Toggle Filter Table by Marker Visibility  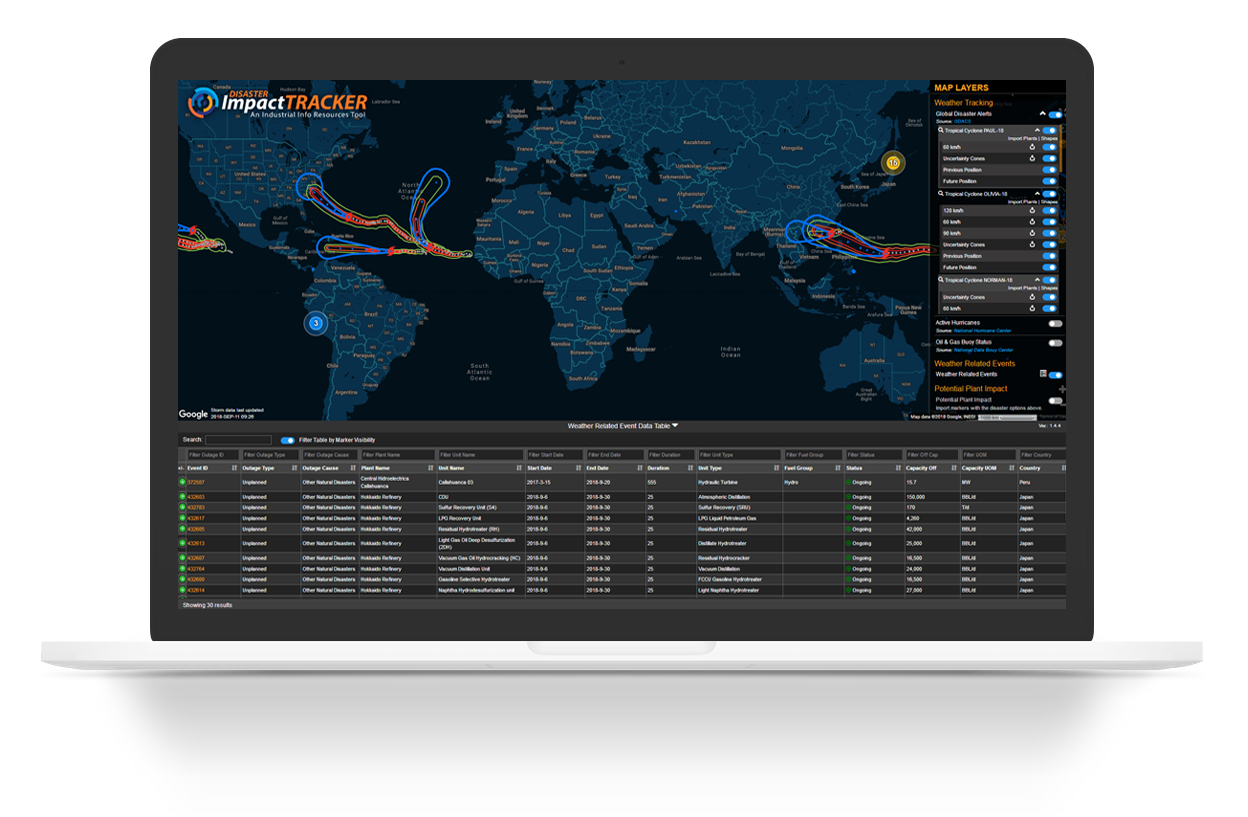288,440
